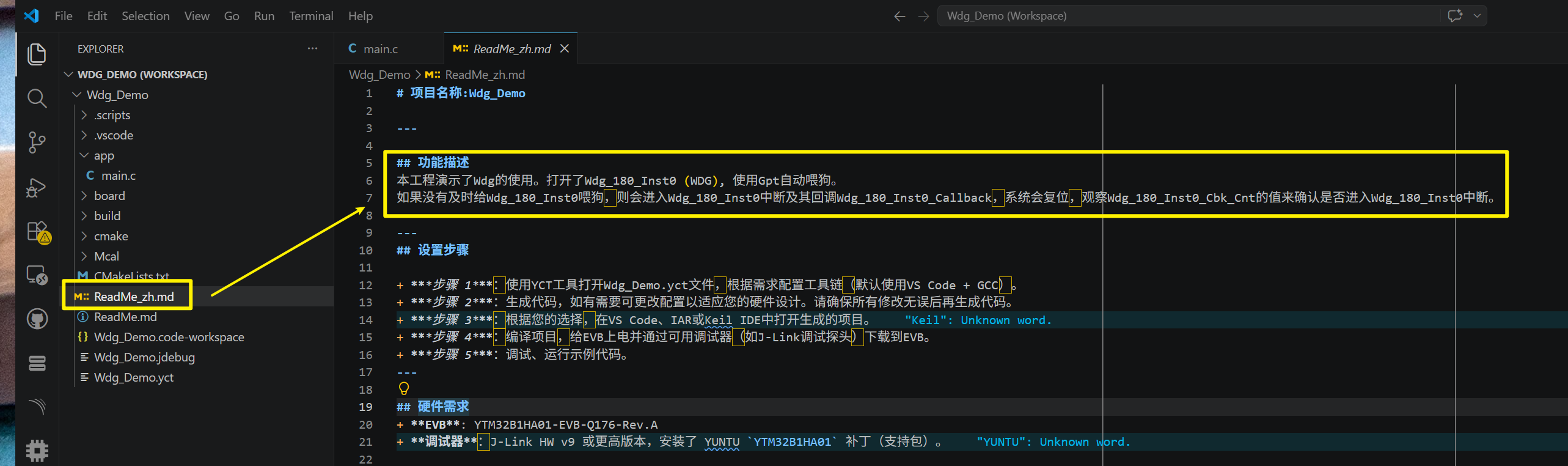Open the stacked database icon view
Screen dimensions: 1568x466
click(37, 363)
